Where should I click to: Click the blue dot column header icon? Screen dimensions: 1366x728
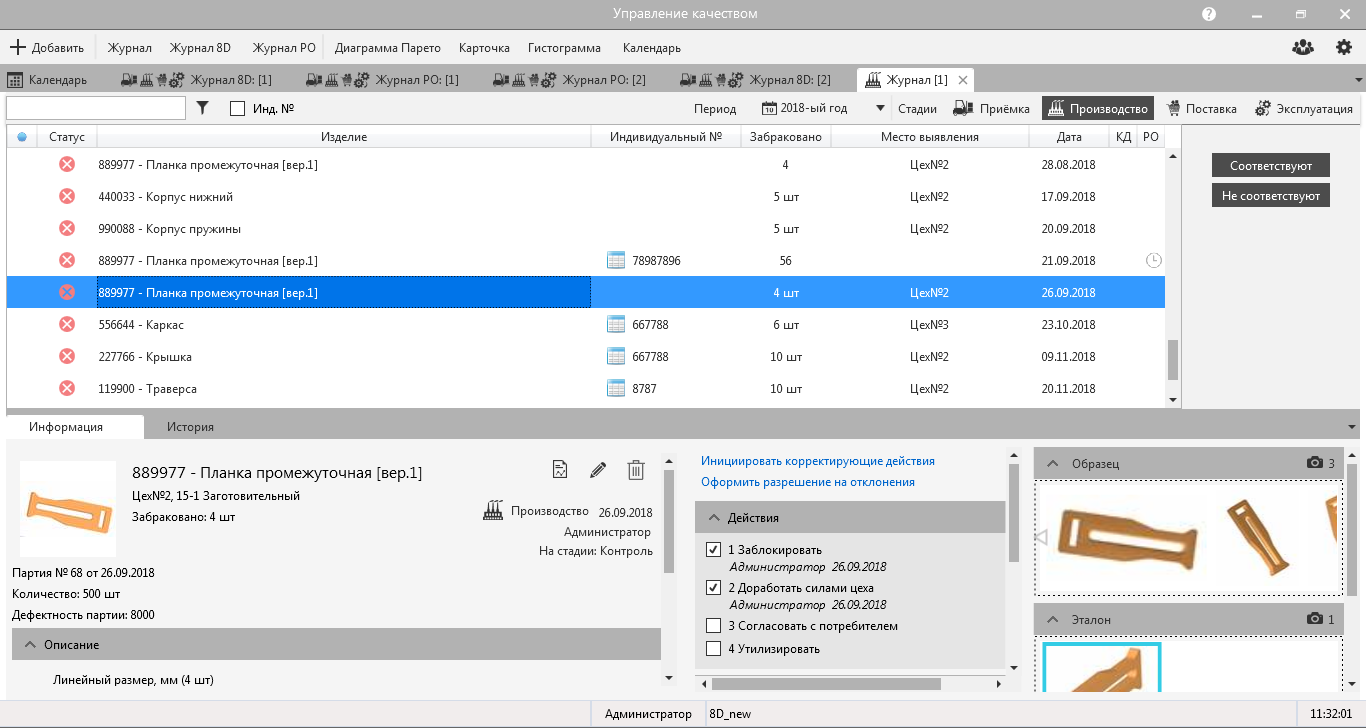pos(22,137)
